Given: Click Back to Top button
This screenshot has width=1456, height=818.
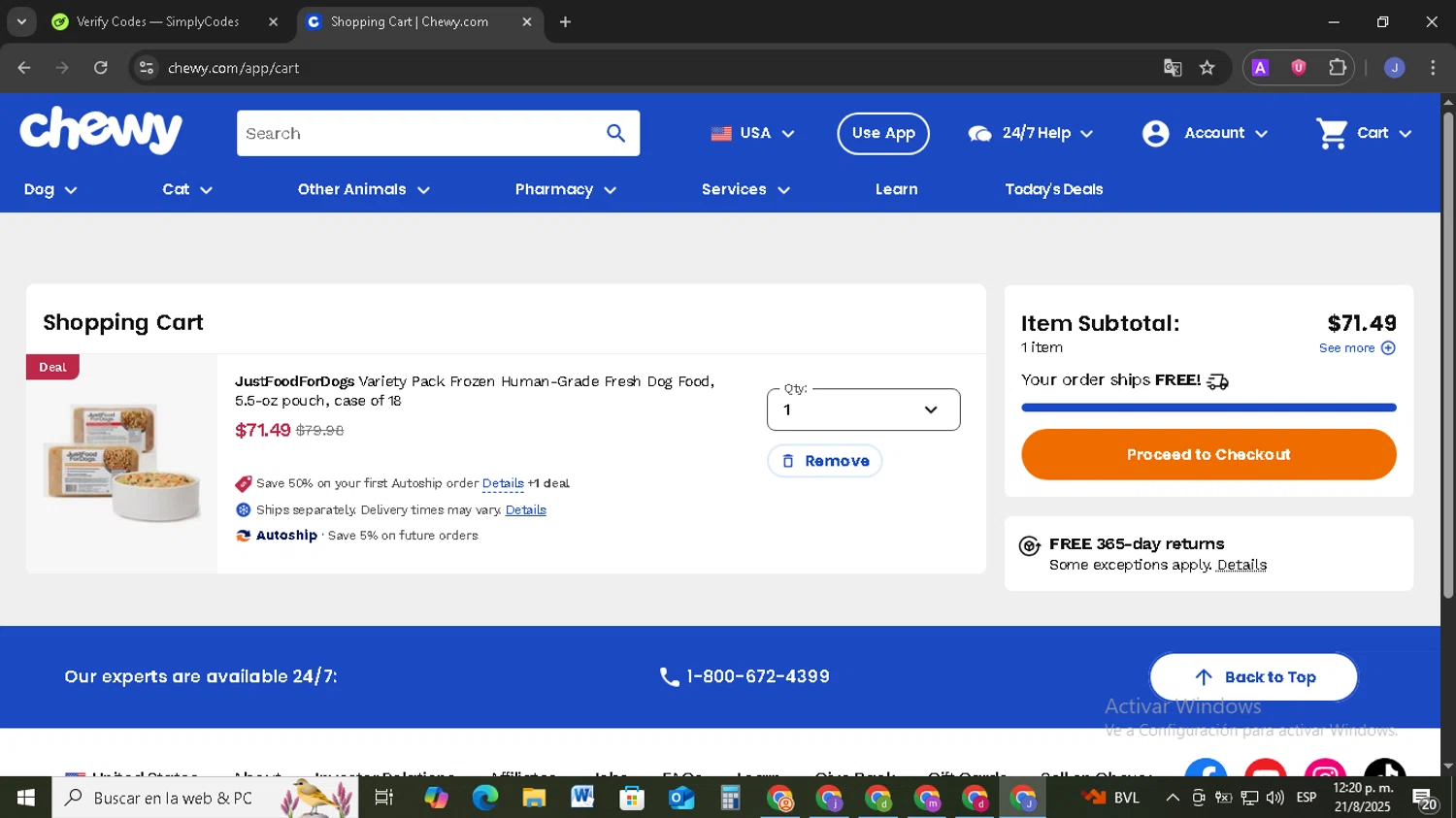Looking at the screenshot, I should (1253, 677).
